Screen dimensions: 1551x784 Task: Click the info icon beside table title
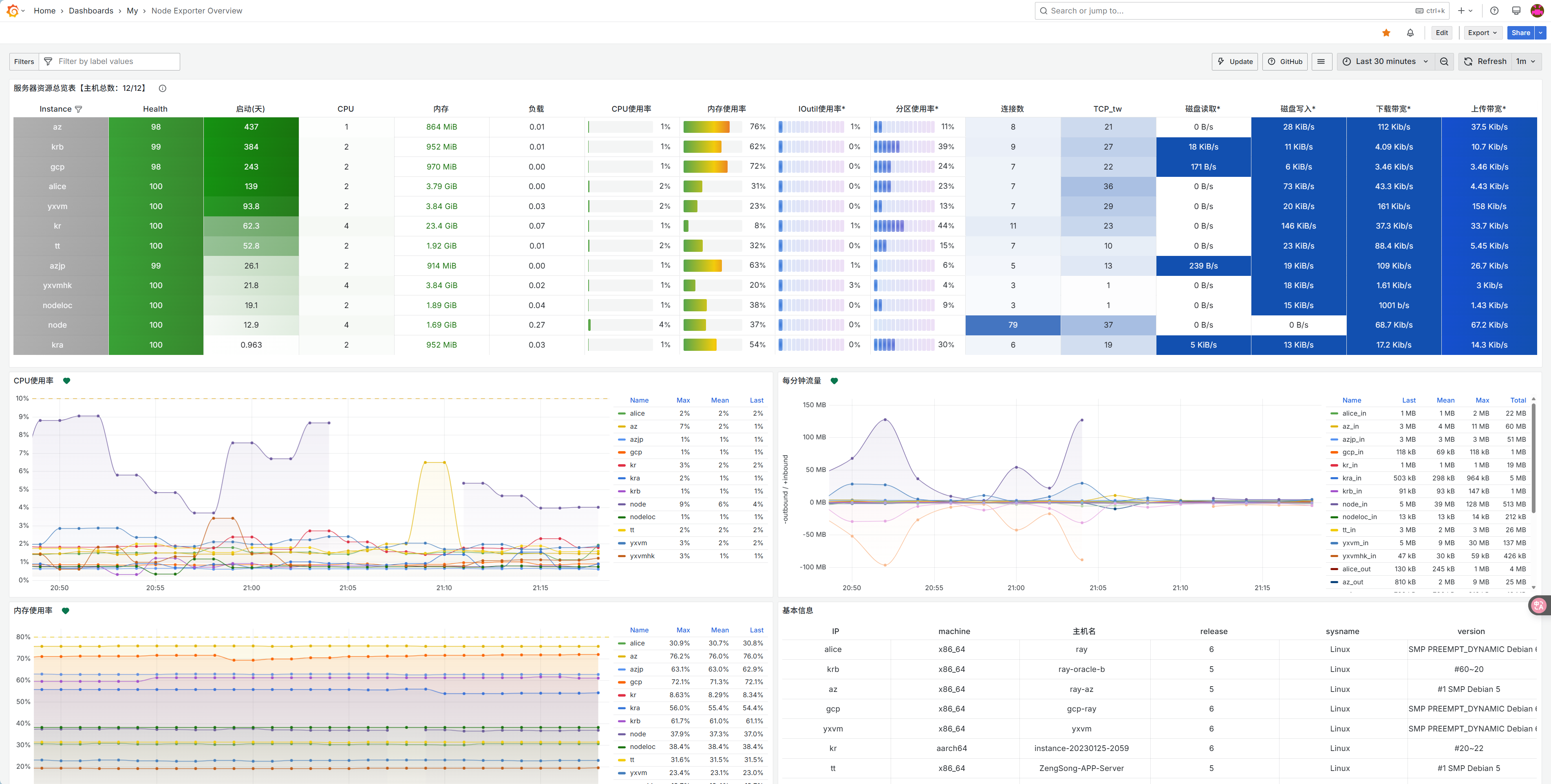163,88
